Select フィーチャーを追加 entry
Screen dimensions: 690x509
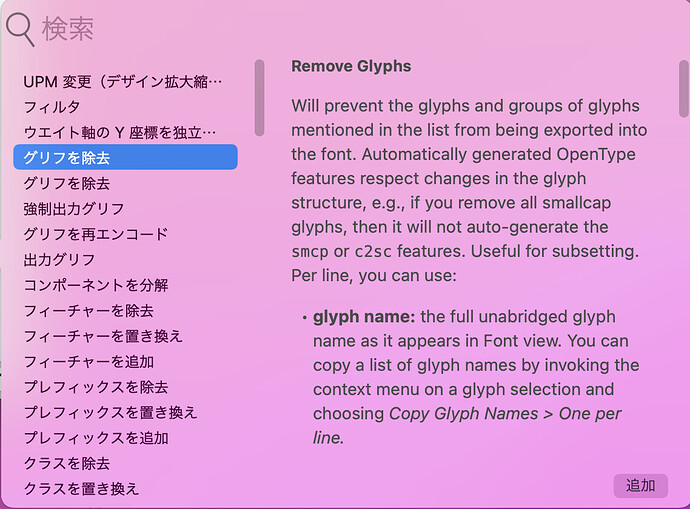125,362
